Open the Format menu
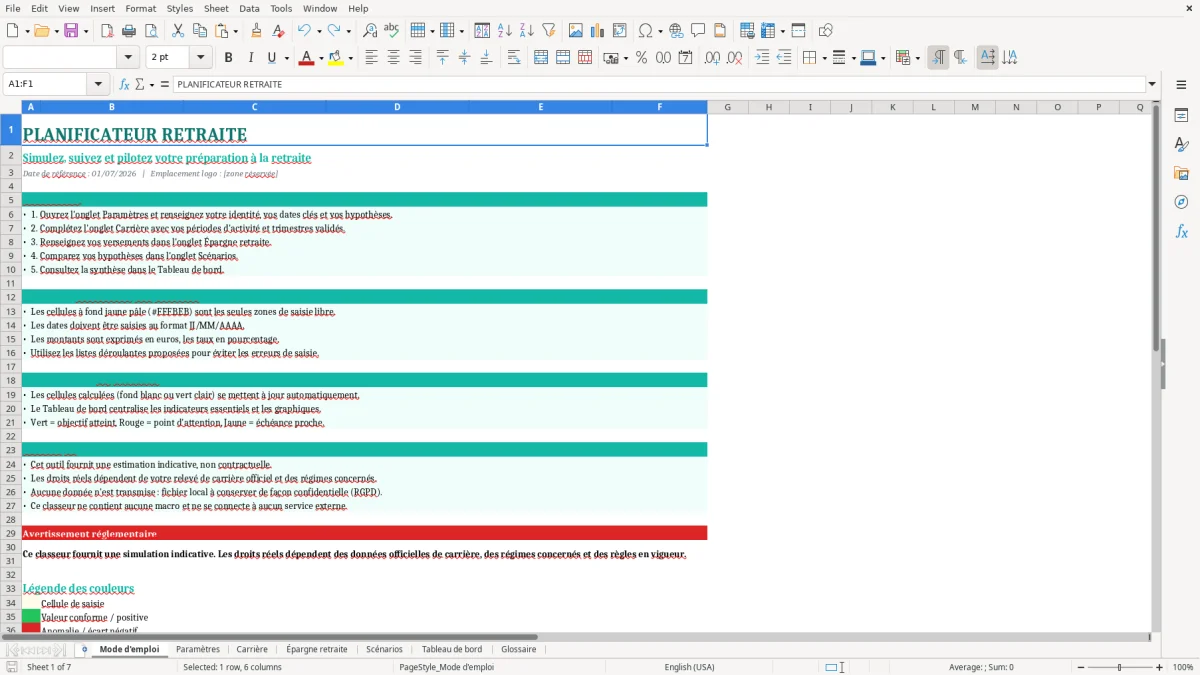The height and width of the screenshot is (675, 1200). pos(140,8)
